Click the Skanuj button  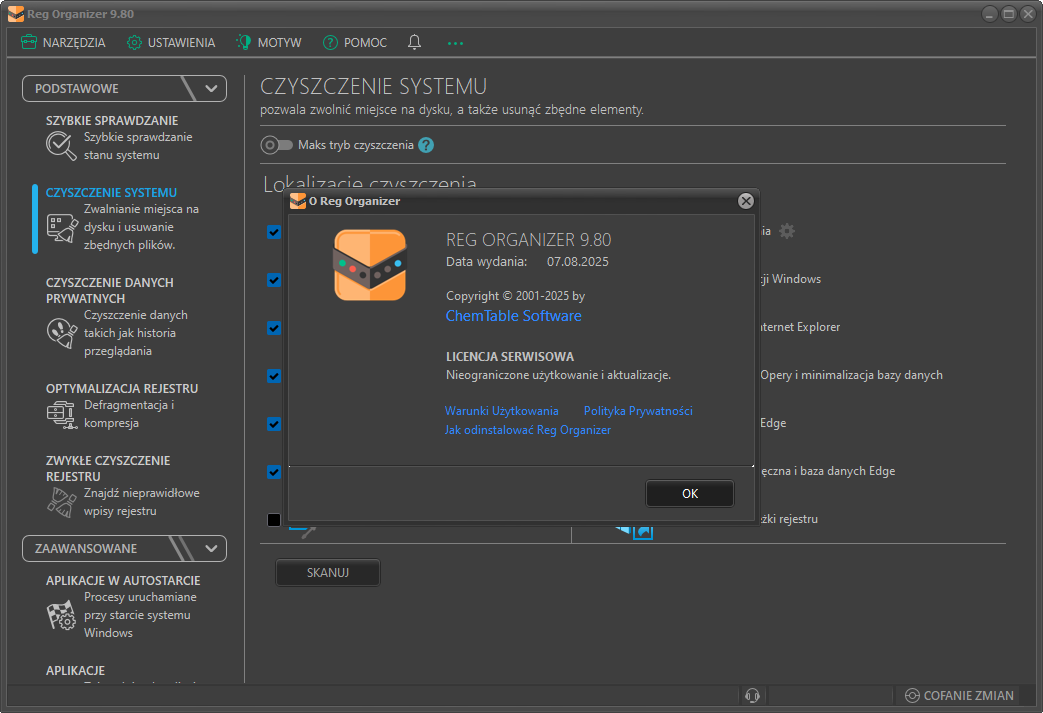click(x=328, y=573)
